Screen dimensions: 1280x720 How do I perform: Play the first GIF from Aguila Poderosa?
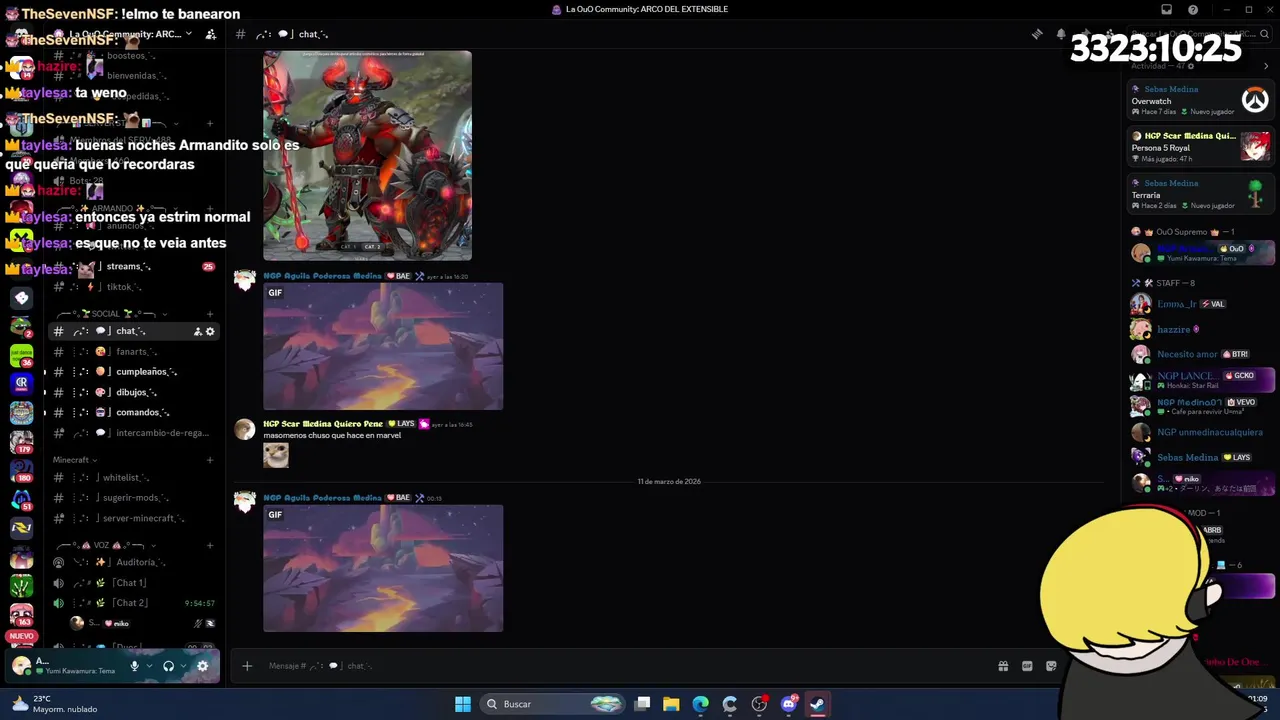tap(383, 346)
